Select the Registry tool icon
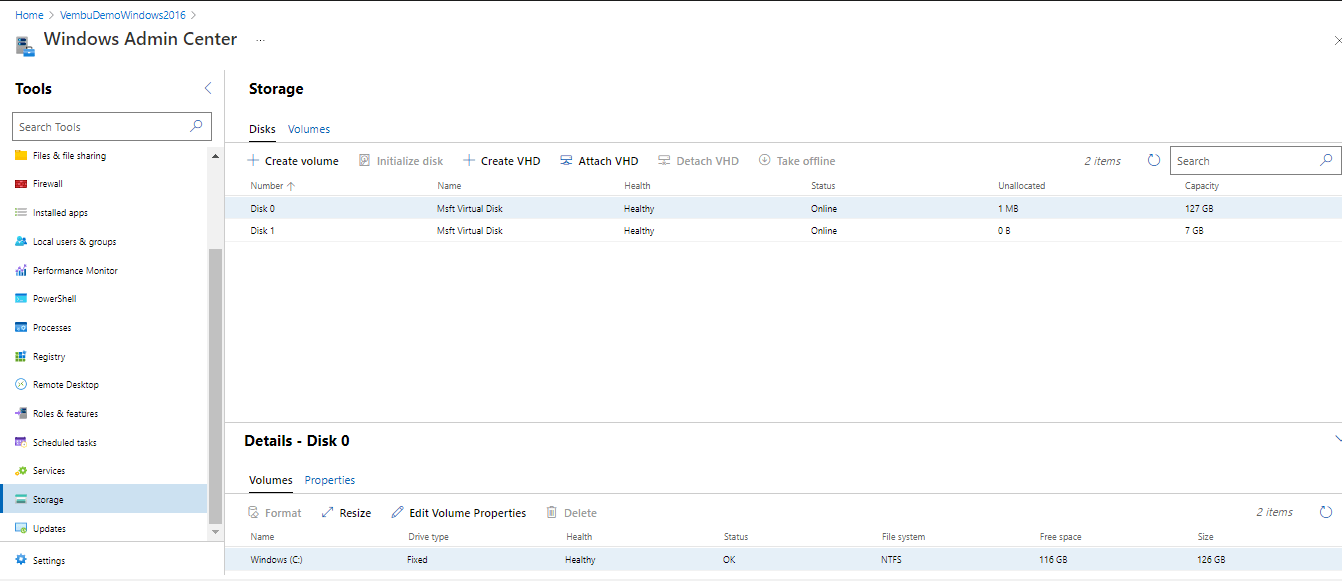 pos(21,357)
